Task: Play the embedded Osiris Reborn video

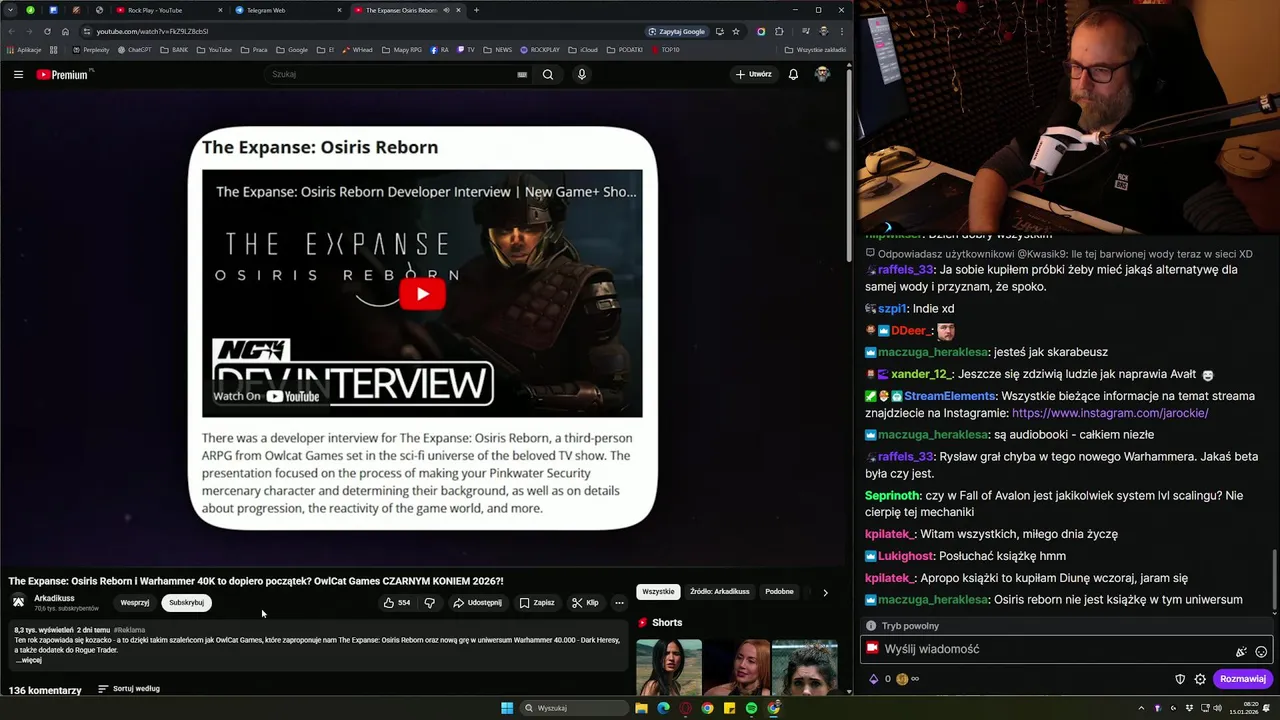Action: pos(422,294)
